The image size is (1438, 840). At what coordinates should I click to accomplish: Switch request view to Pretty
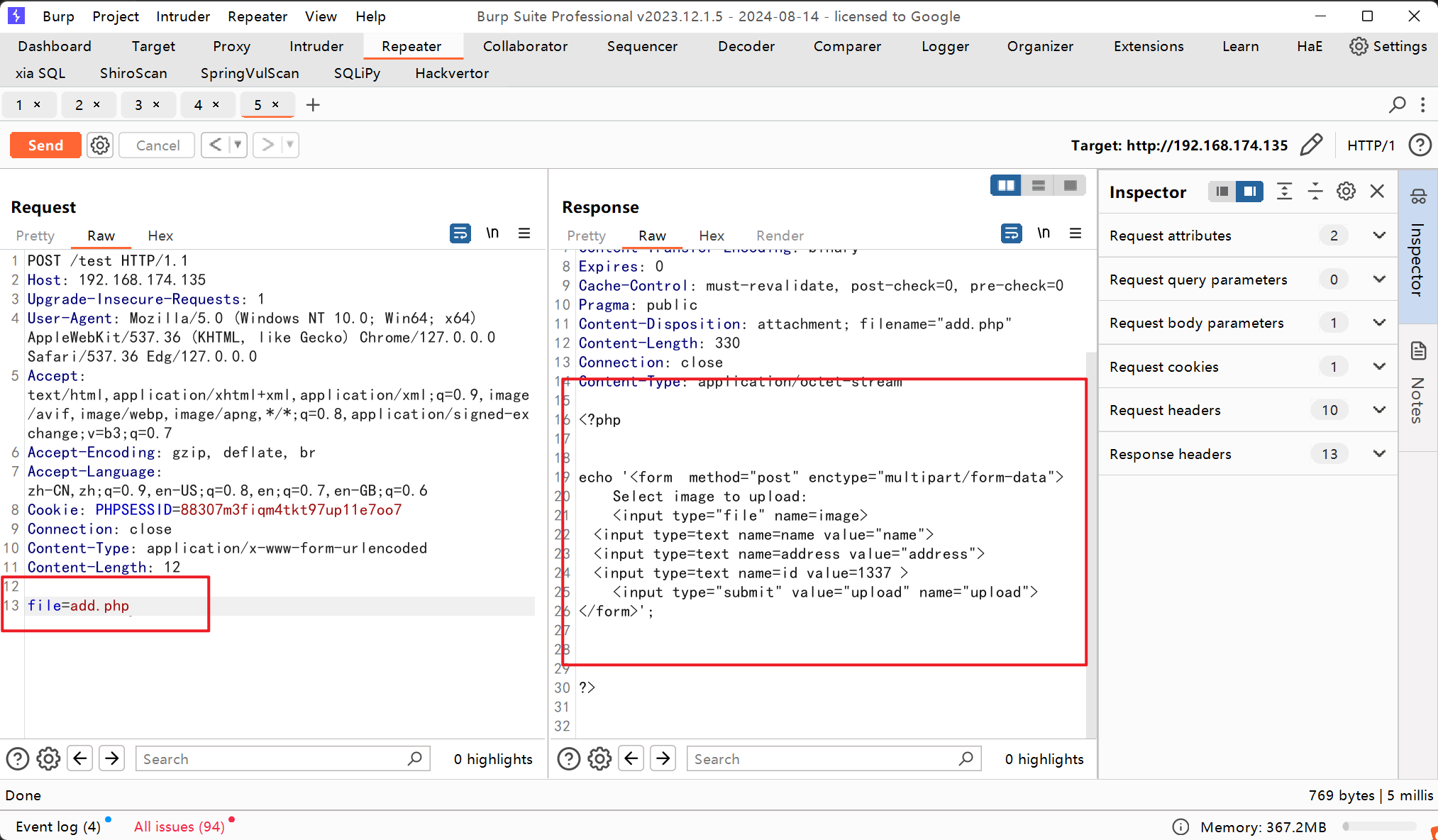point(35,236)
